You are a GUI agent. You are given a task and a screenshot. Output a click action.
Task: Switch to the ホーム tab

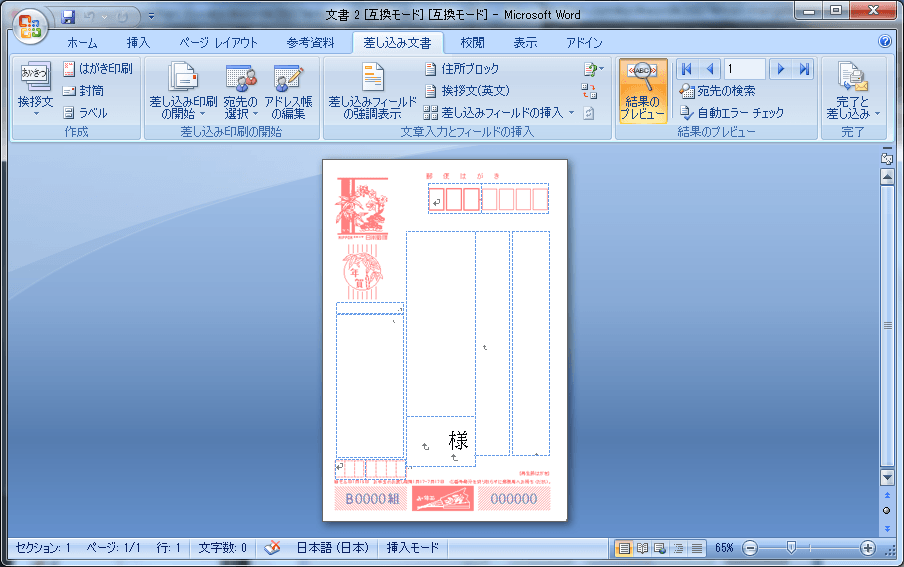pos(82,43)
